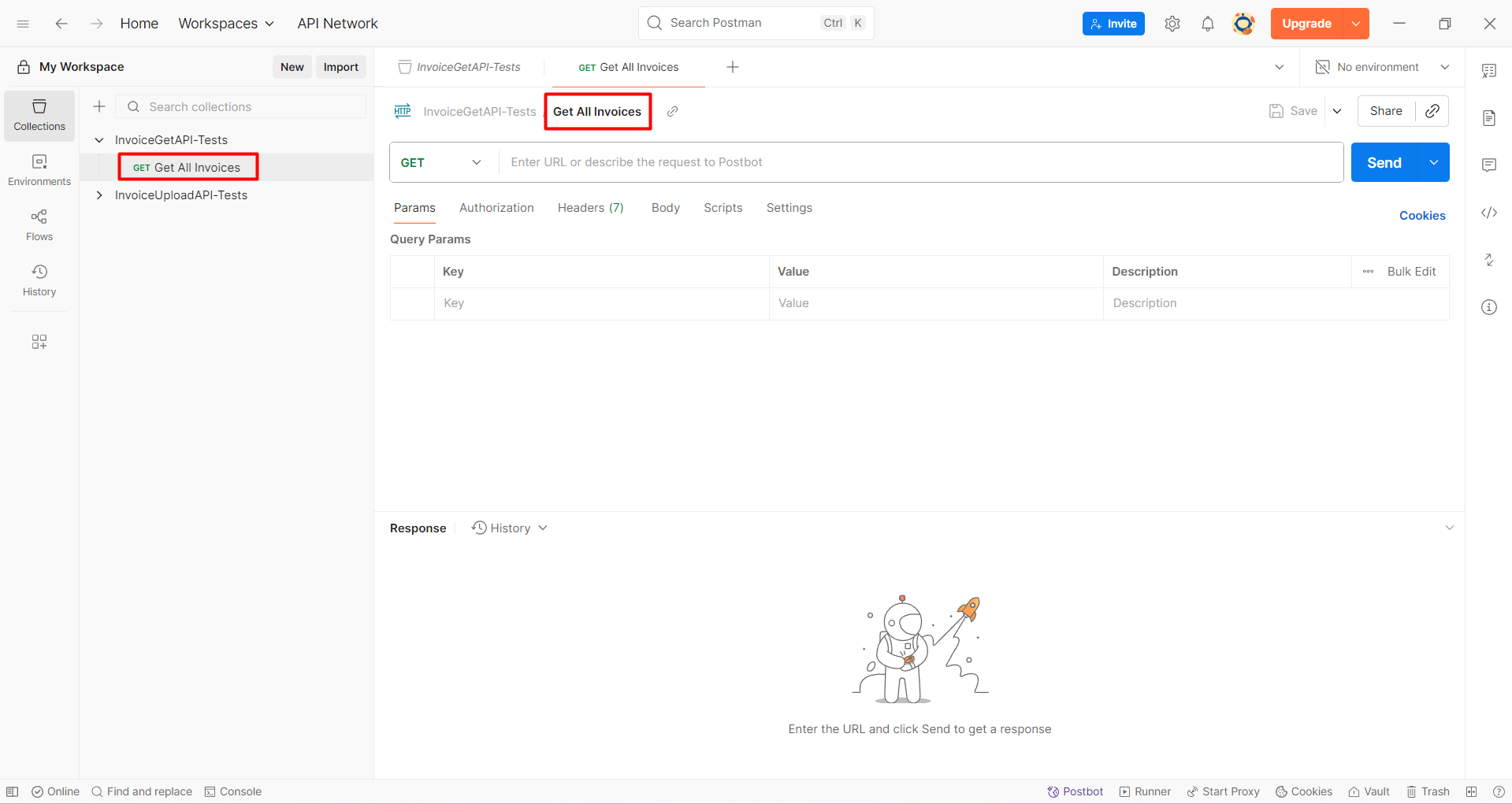The image size is (1512, 804).
Task: Expand the InvoiceUploadAPI-Tests collection
Action: click(99, 195)
